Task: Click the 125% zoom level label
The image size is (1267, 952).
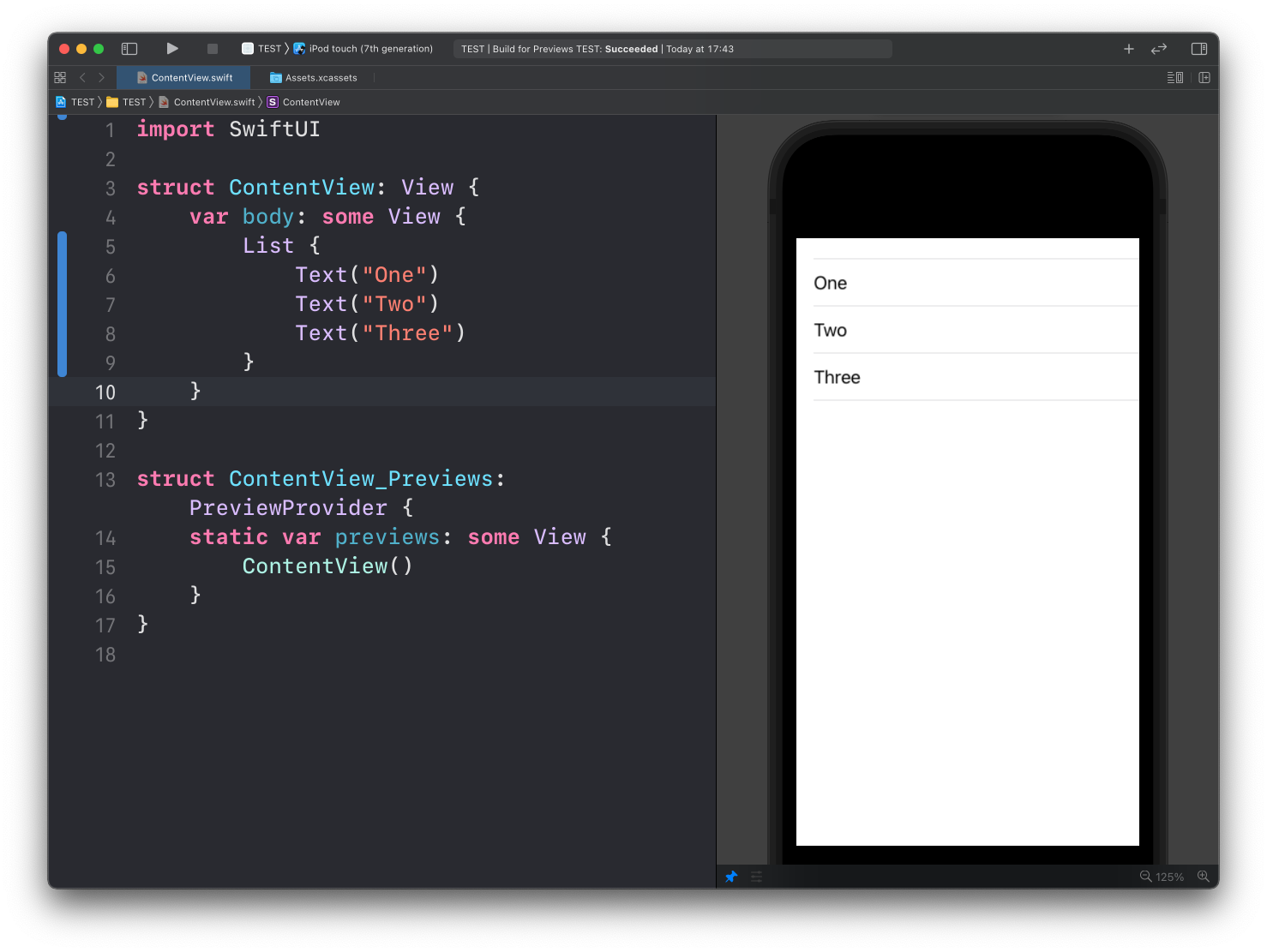Action: [1169, 877]
